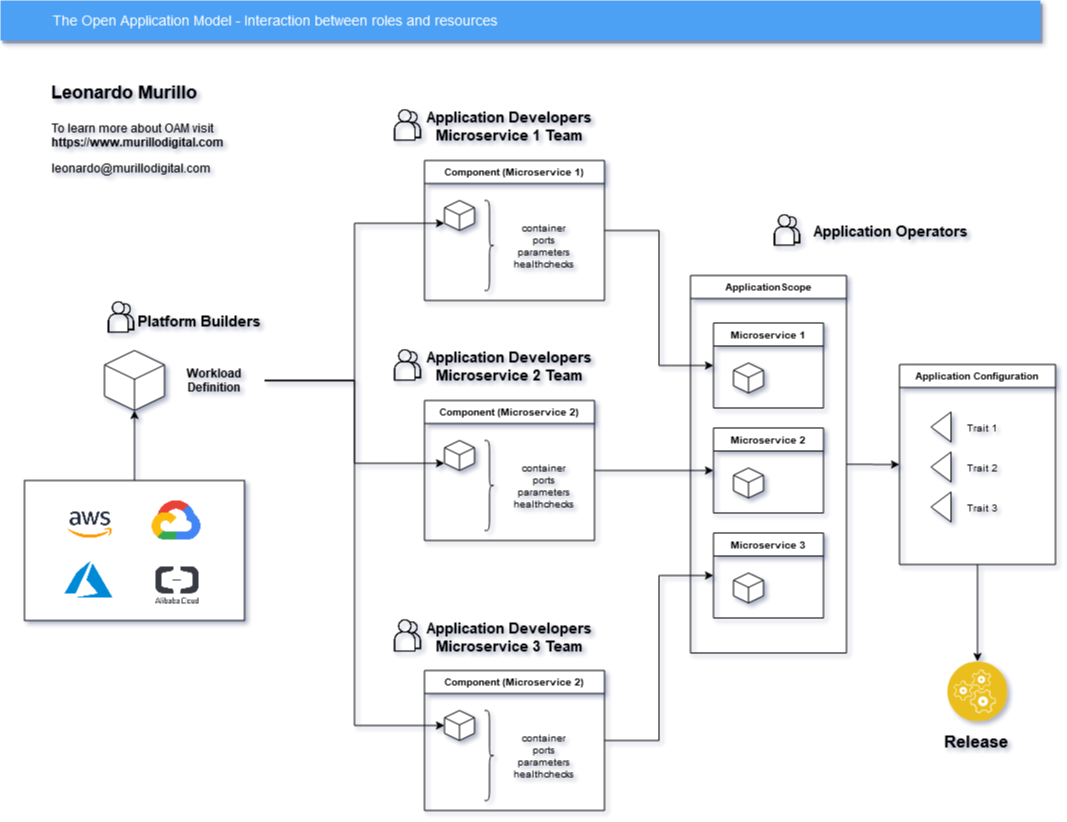Select the Release label

[976, 742]
